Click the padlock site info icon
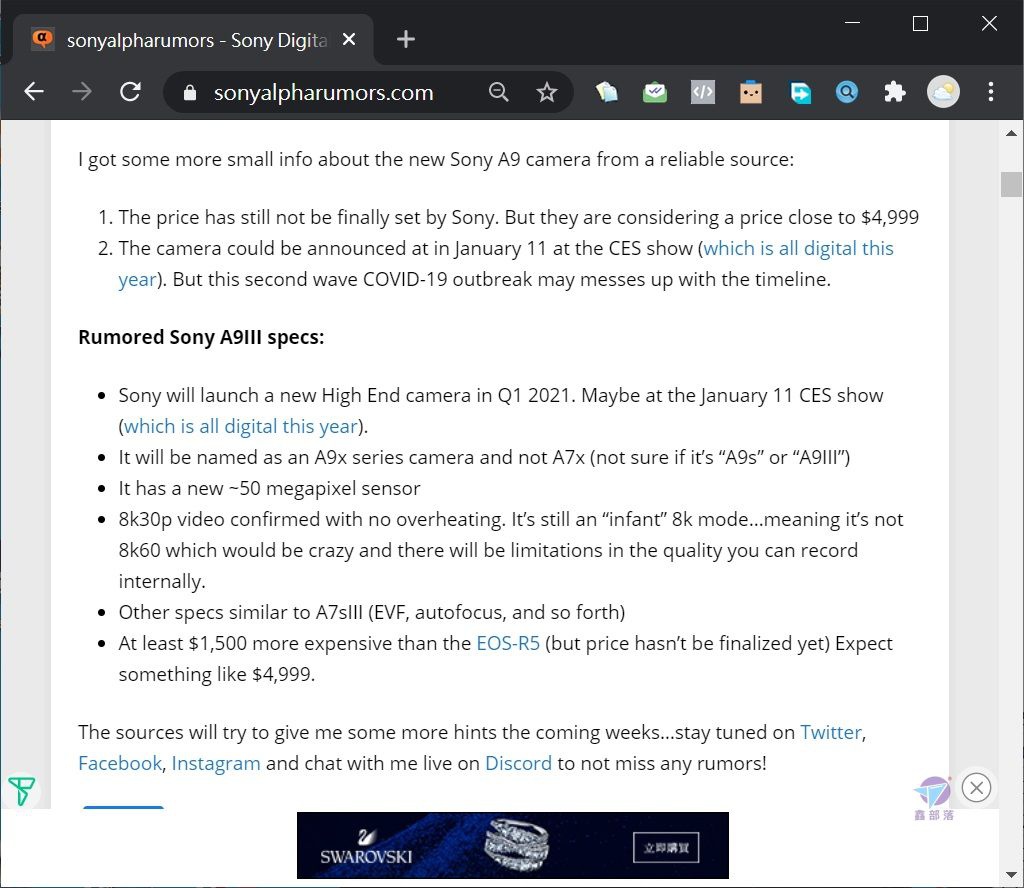Viewport: 1024px width, 888px height. [189, 93]
